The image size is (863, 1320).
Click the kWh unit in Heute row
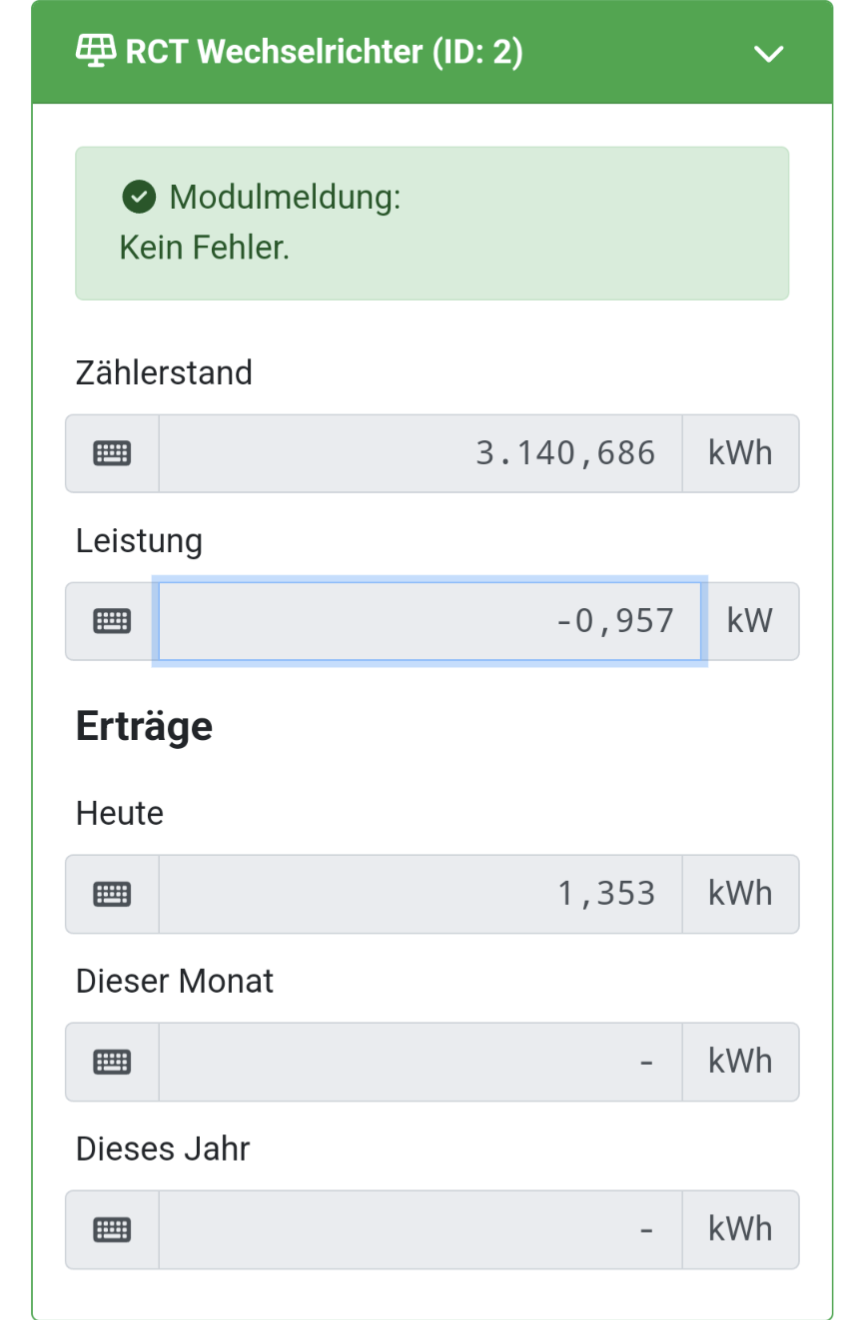(740, 894)
